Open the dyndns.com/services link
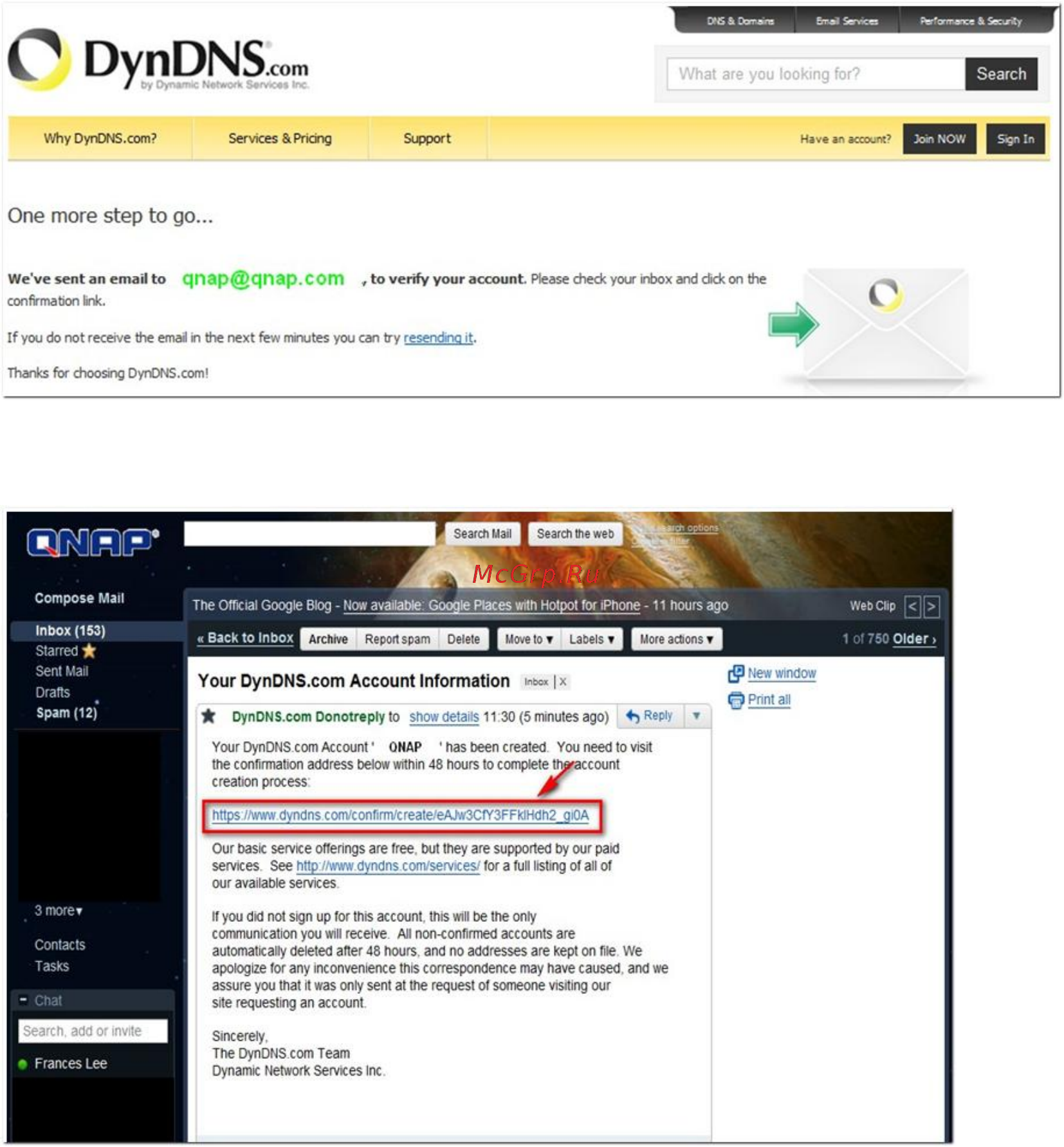 [x=388, y=866]
